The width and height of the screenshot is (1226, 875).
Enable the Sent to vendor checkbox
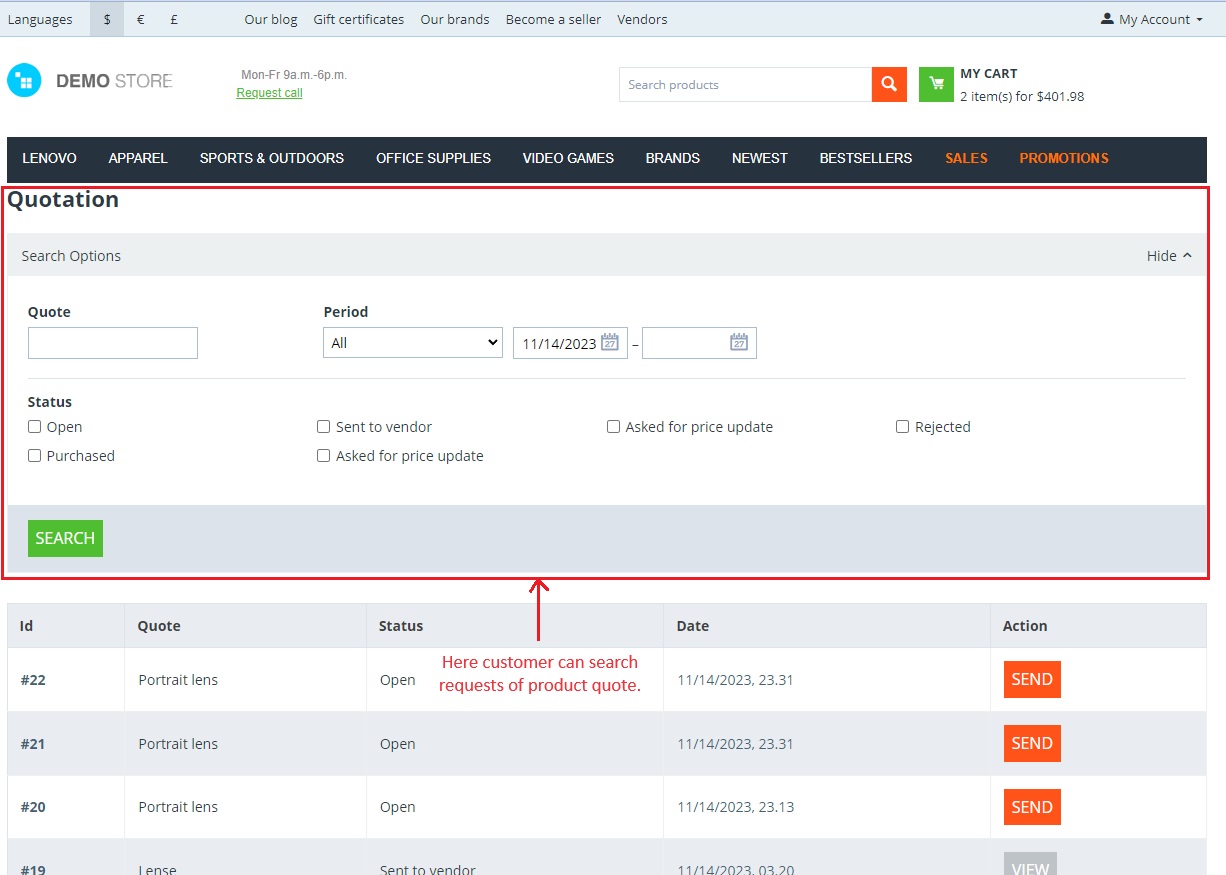pyautogui.click(x=323, y=426)
